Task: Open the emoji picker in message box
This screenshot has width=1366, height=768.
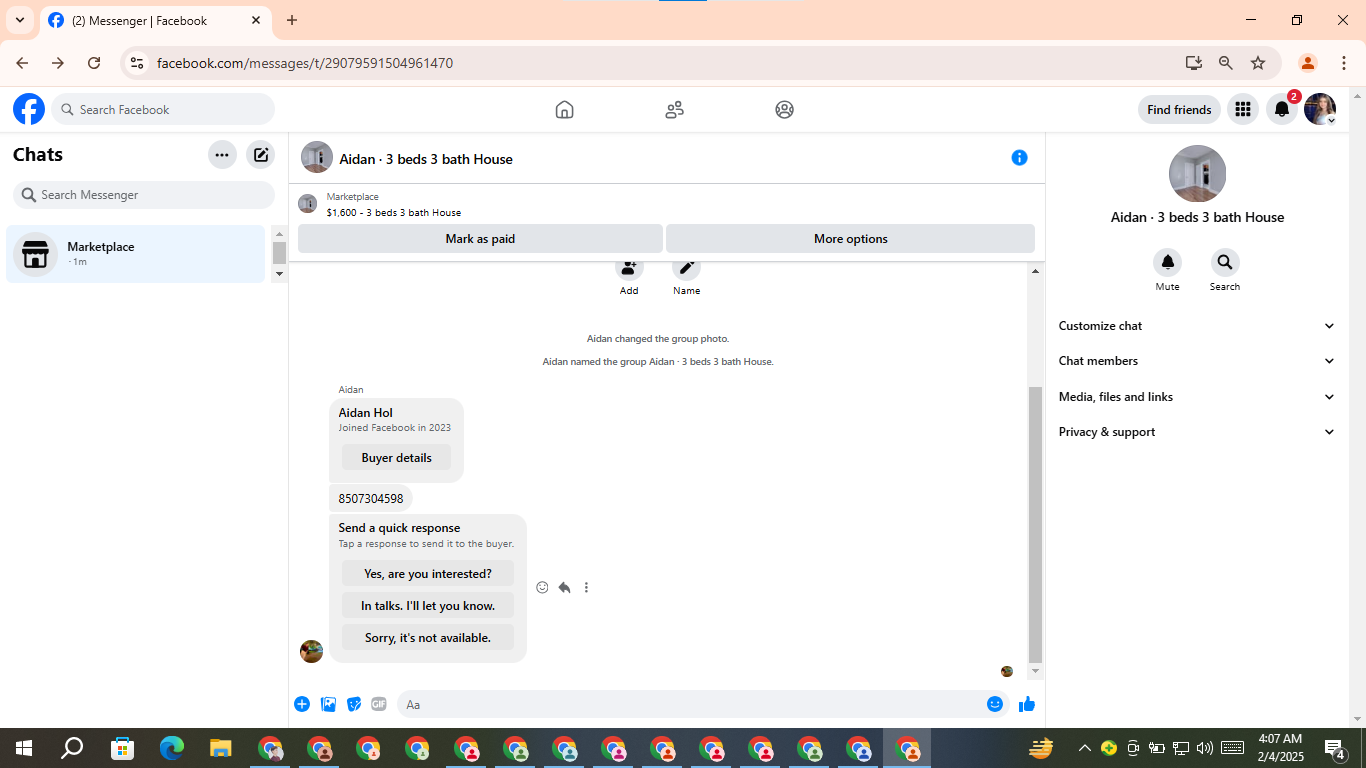Action: (x=995, y=704)
